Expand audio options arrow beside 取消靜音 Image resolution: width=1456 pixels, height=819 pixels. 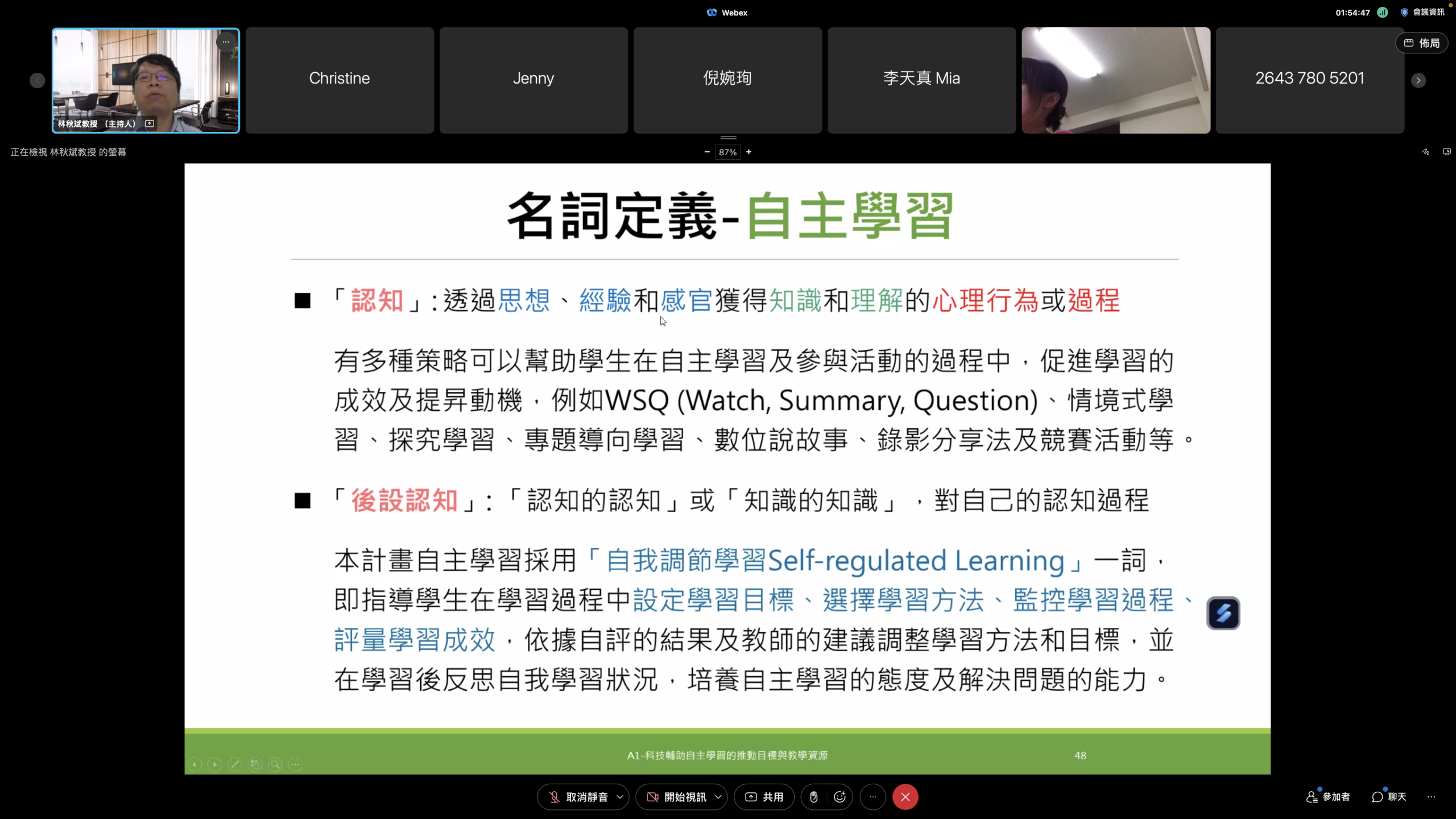pos(620,797)
